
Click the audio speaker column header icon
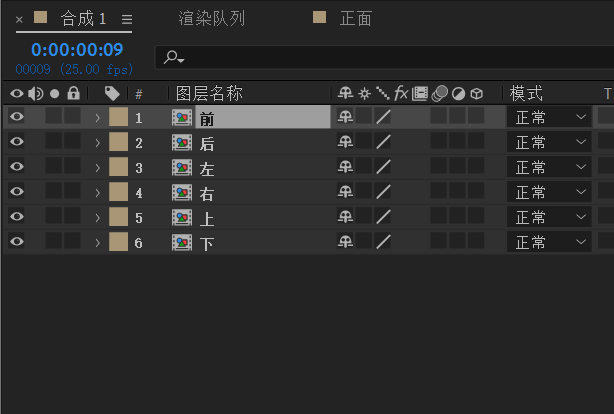point(35,93)
